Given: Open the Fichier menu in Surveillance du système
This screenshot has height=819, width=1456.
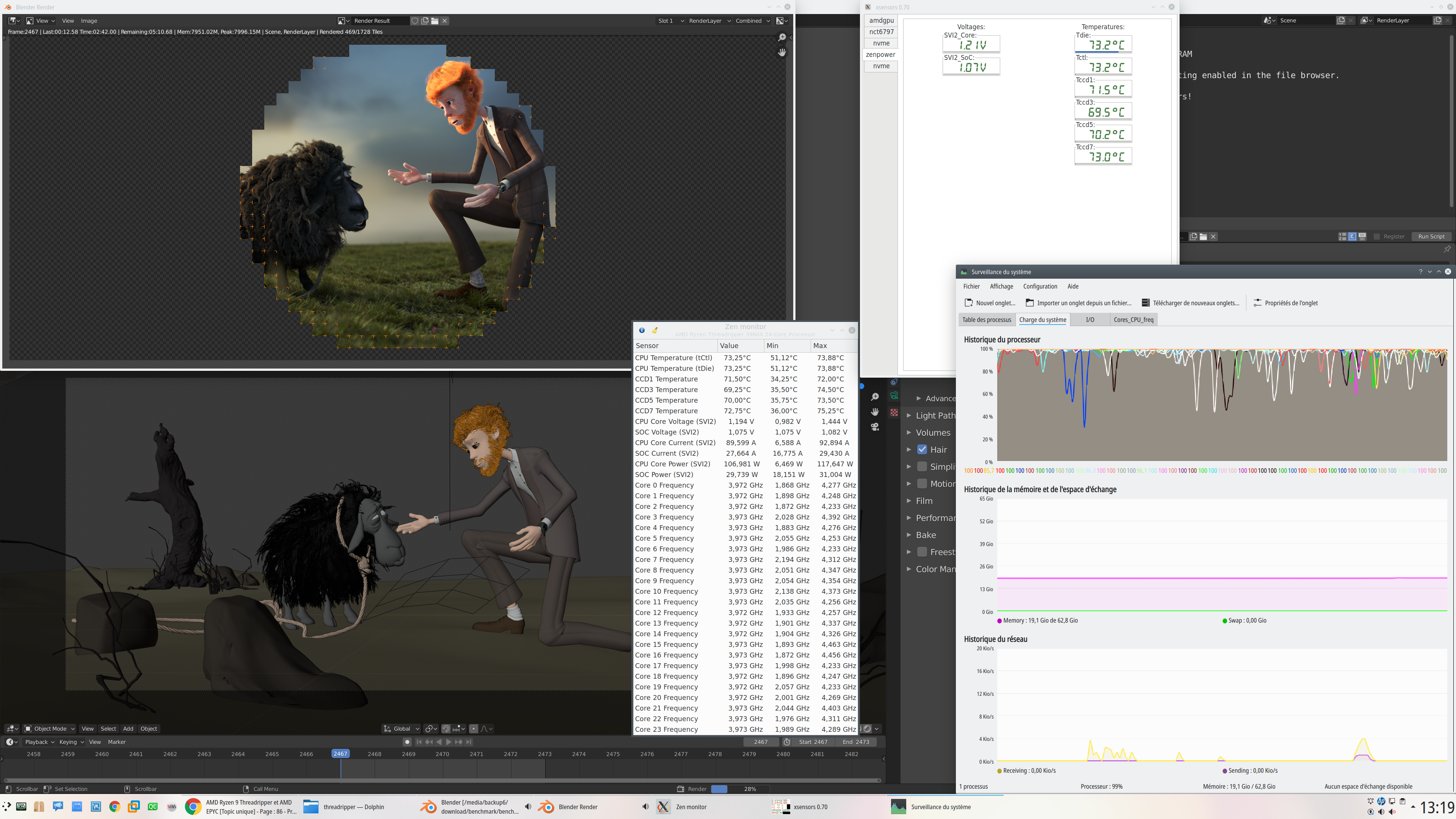Looking at the screenshot, I should pyautogui.click(x=971, y=287).
